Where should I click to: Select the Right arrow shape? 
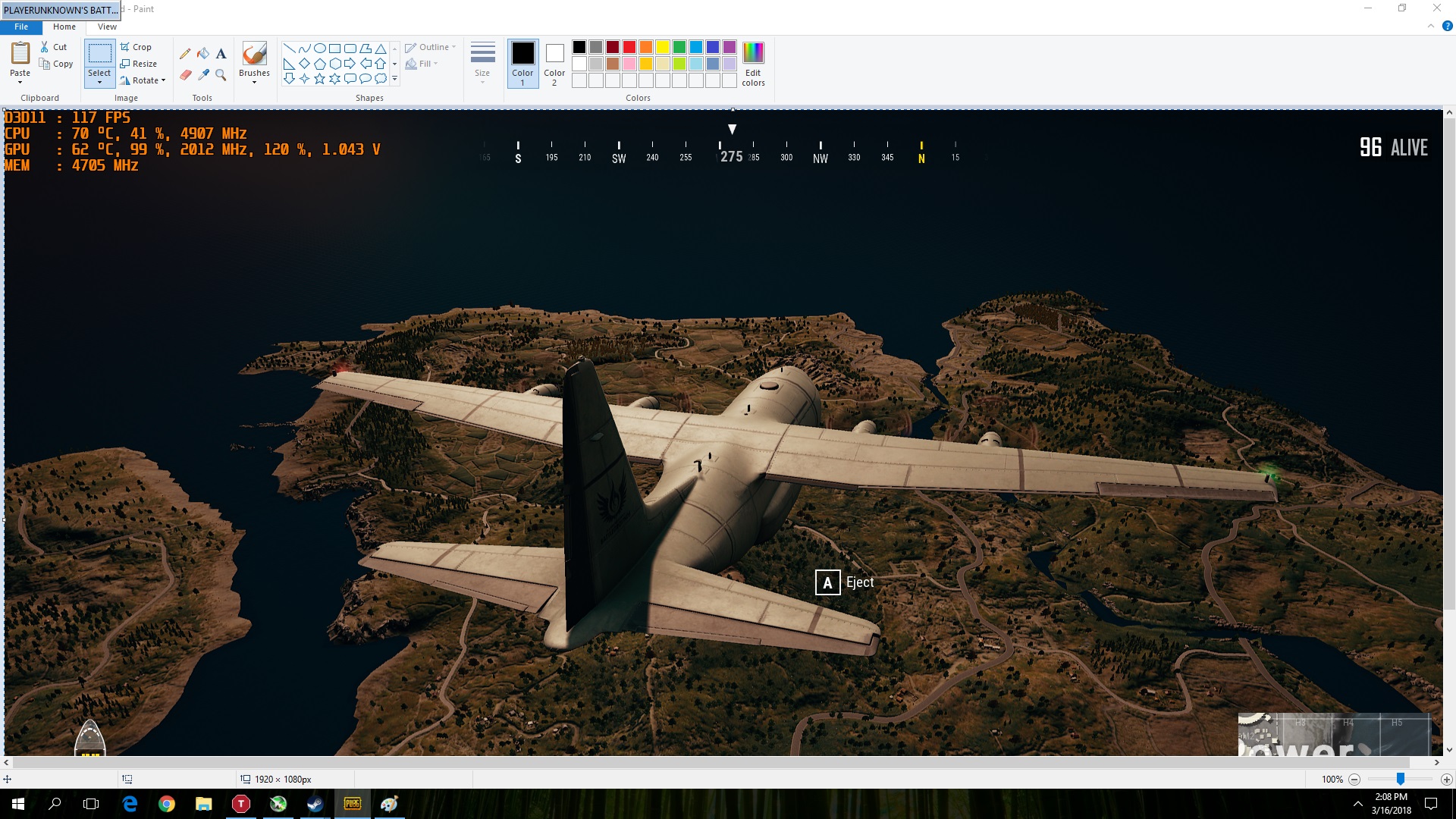tap(350, 64)
